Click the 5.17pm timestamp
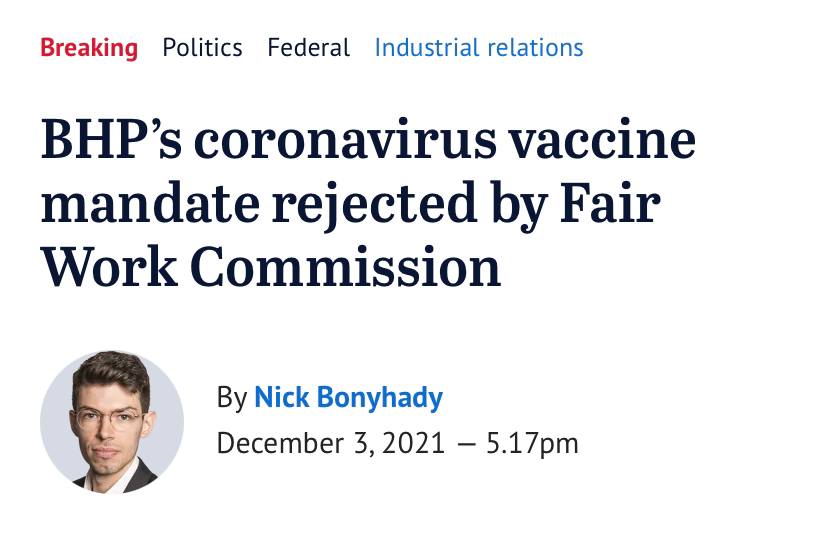The height and width of the screenshot is (542, 828). (x=532, y=444)
